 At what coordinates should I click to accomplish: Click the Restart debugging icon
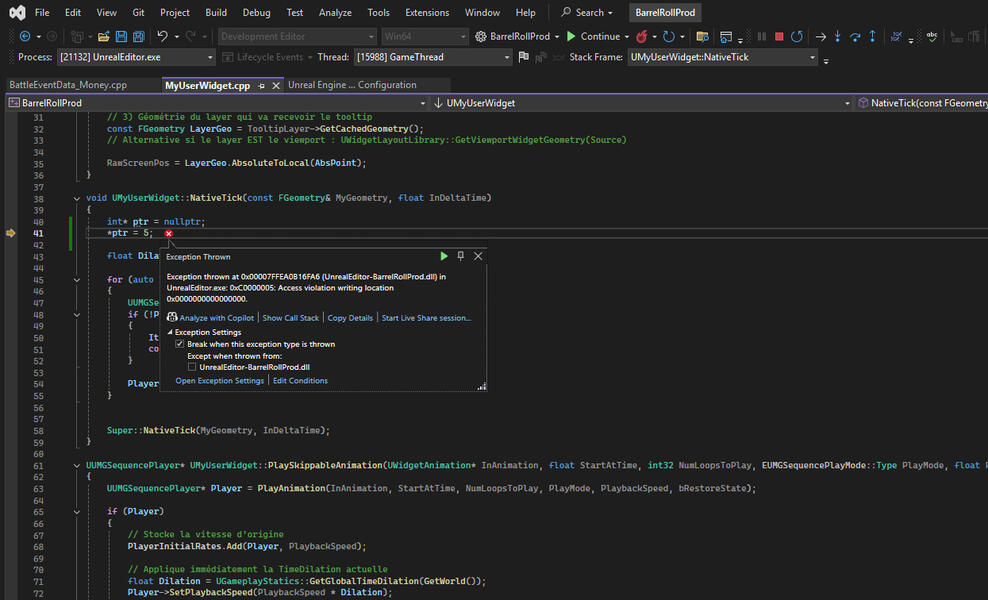(x=797, y=36)
